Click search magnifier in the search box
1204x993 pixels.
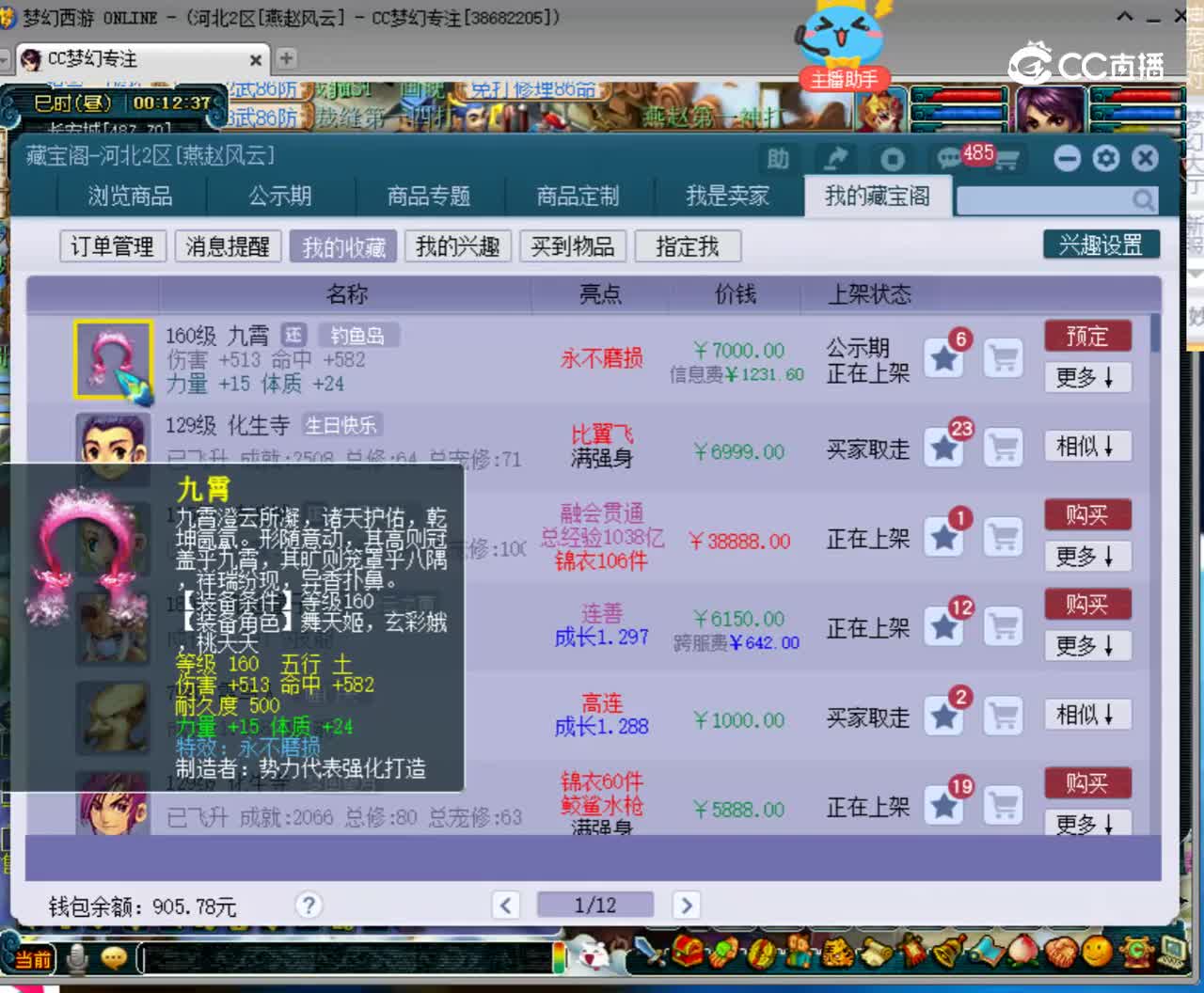tap(1143, 199)
